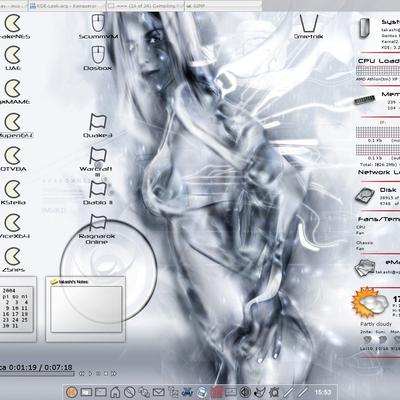This screenshot has height=400, width=400.
Task: Click the red square dock icon
Action: click(216, 392)
